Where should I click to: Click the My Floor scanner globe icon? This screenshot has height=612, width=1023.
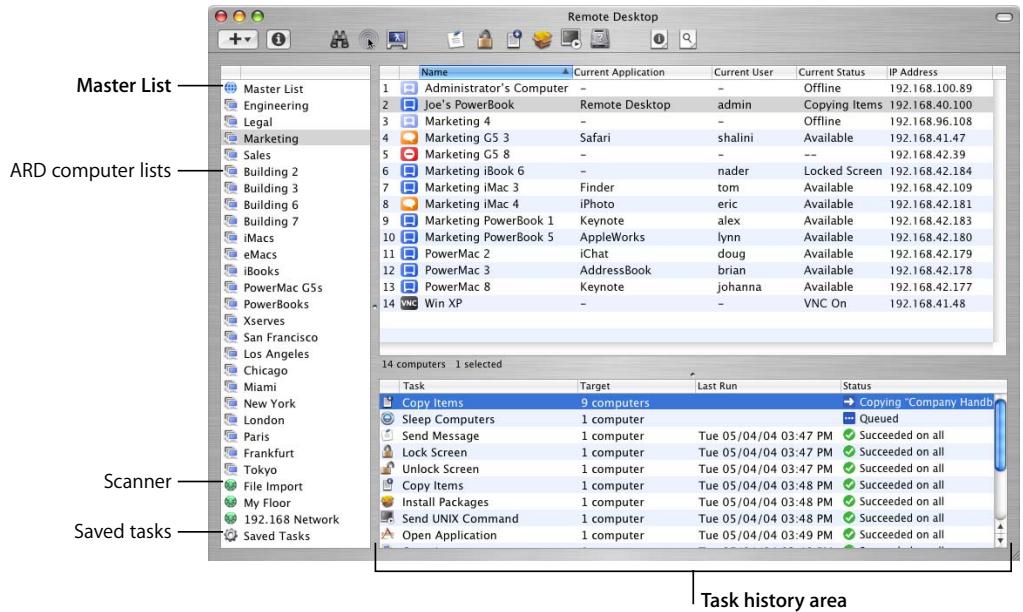click(230, 502)
